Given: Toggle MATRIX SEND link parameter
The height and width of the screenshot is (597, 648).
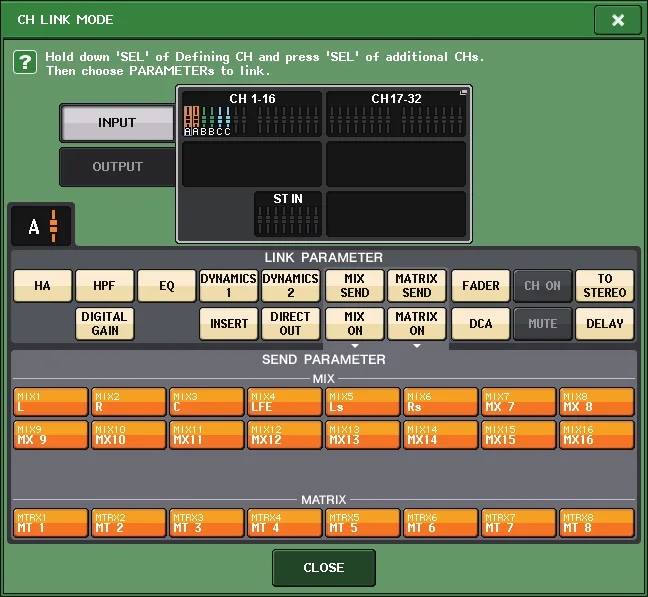Looking at the screenshot, I should coord(417,286).
